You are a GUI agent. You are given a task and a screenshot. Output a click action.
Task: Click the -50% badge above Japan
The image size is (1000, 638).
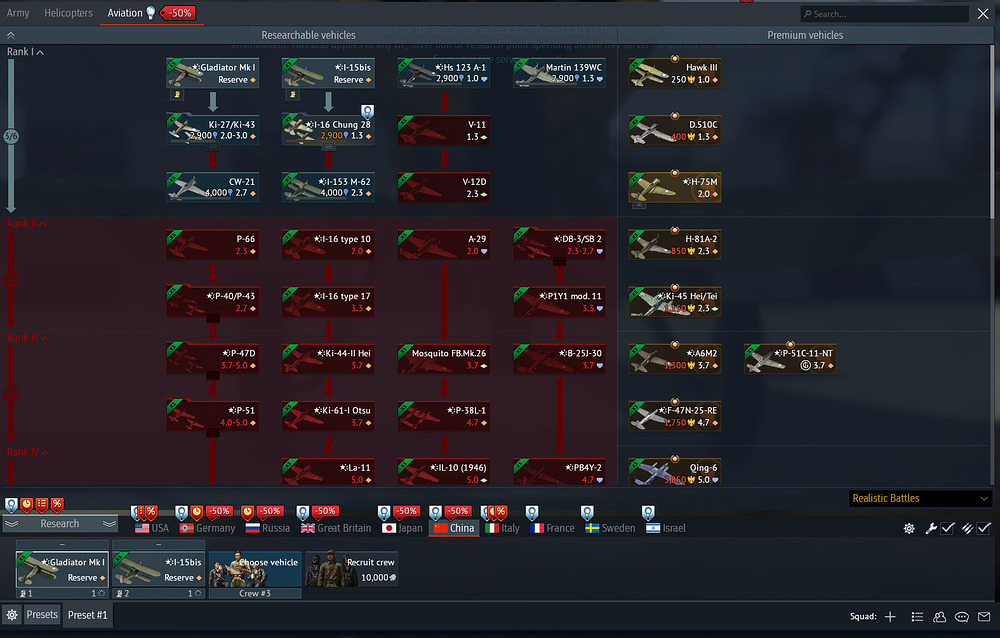tap(406, 511)
